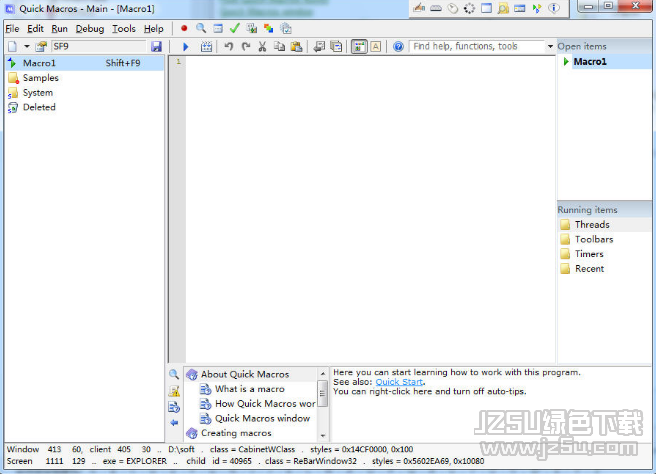The height and width of the screenshot is (474, 656).
Task: Click the New item blank page icon
Action: [13, 46]
